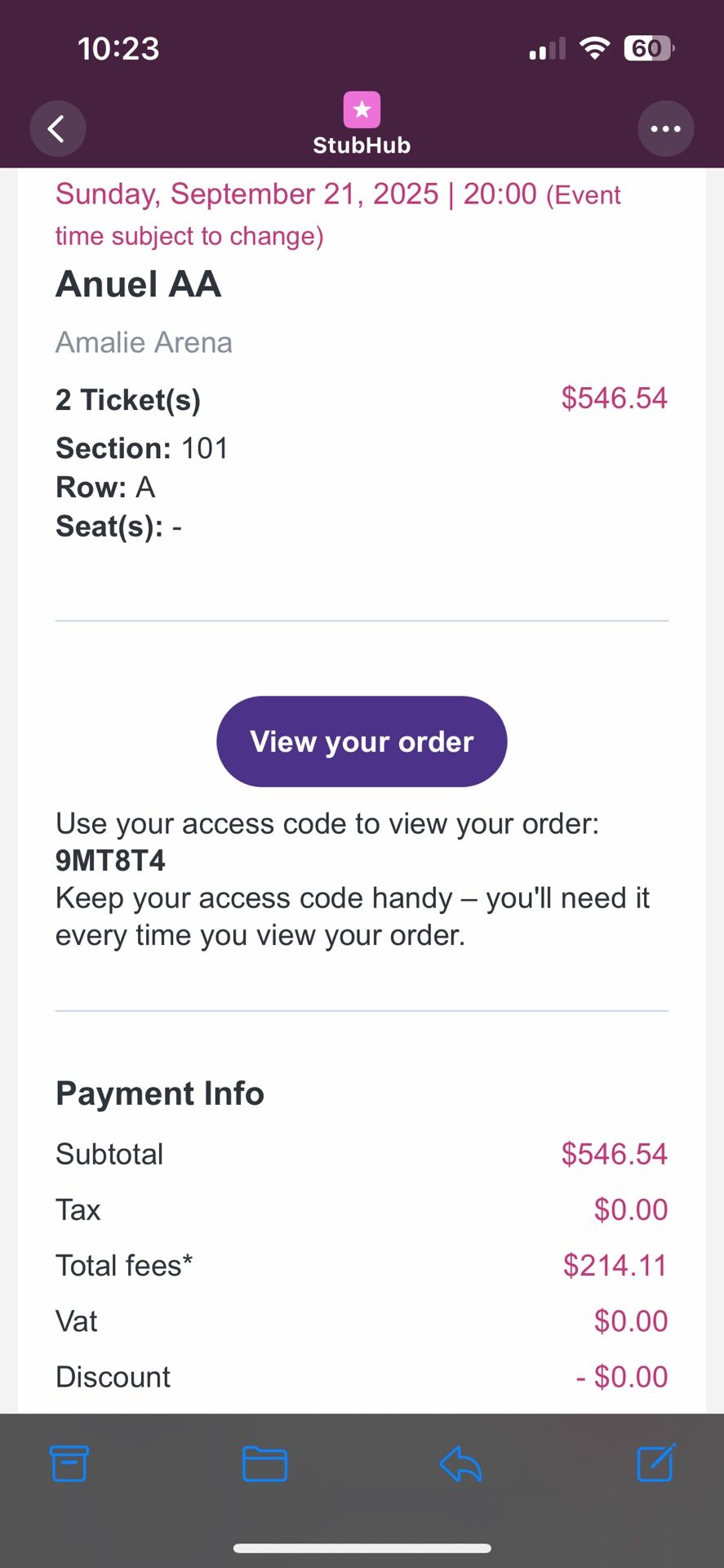
Task: Tap the Anuel AA event title
Action: (x=138, y=284)
